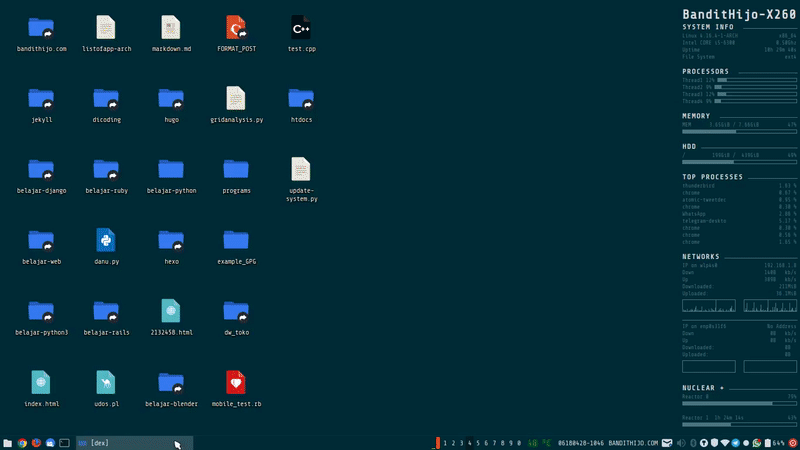Open Thunderbird from the taskbar launcher
This screenshot has height=450, width=800.
click(x=49, y=442)
